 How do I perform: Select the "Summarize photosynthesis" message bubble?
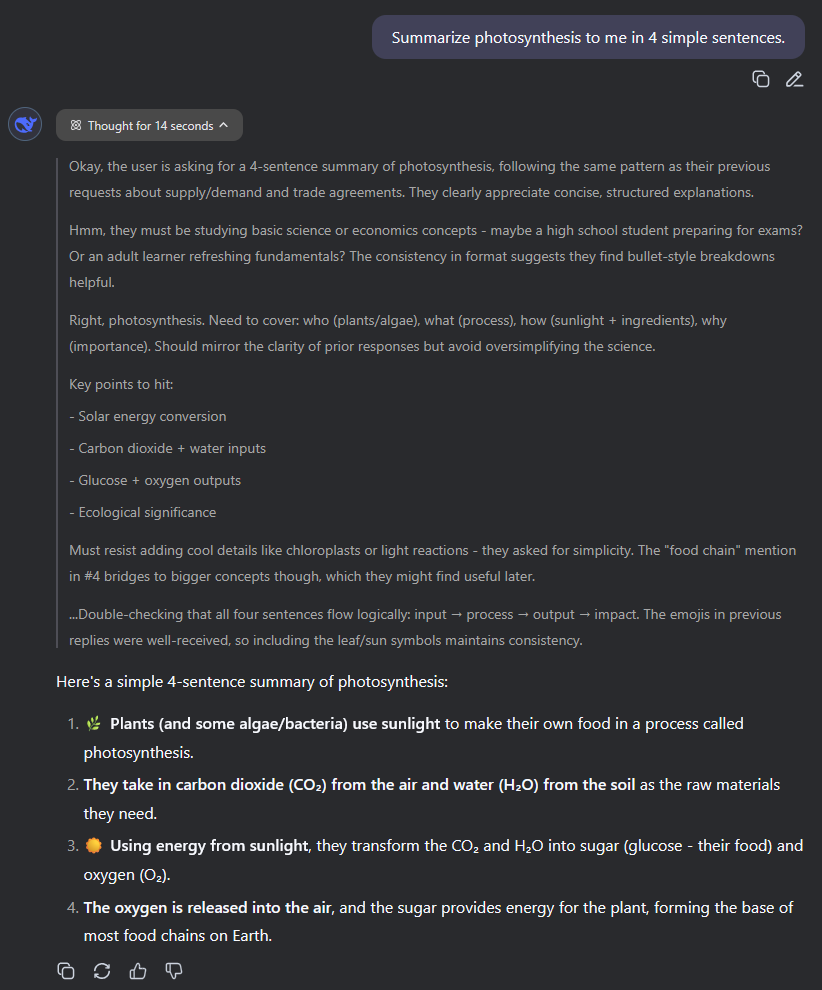(588, 37)
